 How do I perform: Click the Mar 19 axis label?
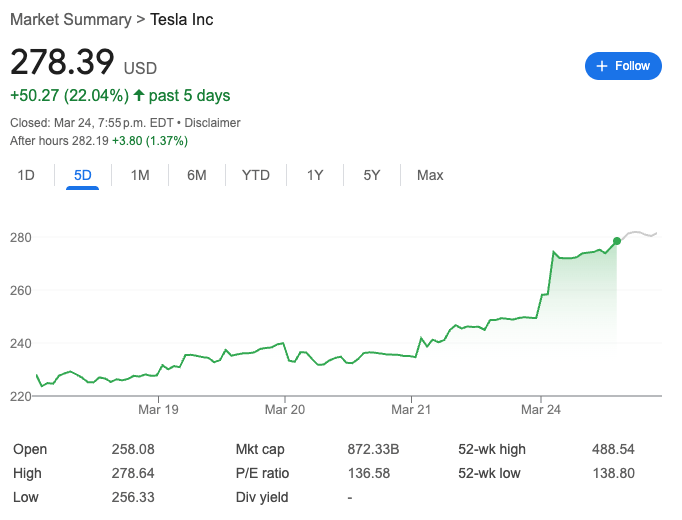(x=158, y=410)
